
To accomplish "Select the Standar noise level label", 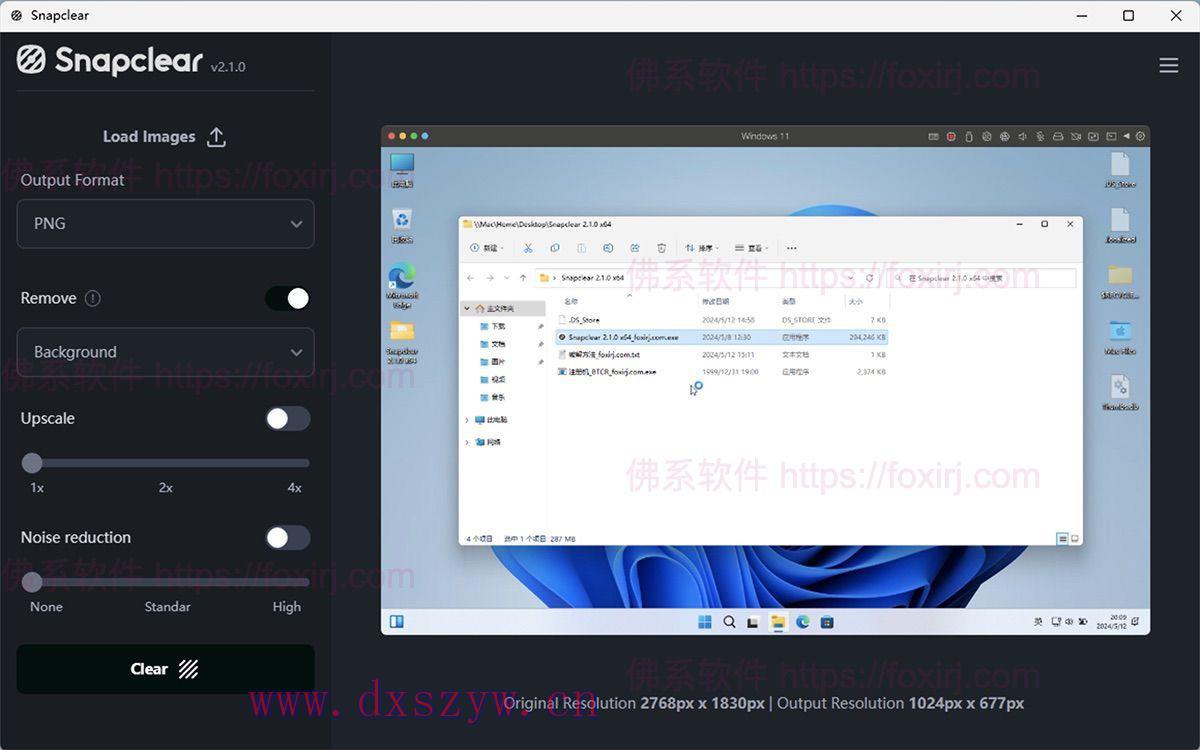I will (x=167, y=607).
